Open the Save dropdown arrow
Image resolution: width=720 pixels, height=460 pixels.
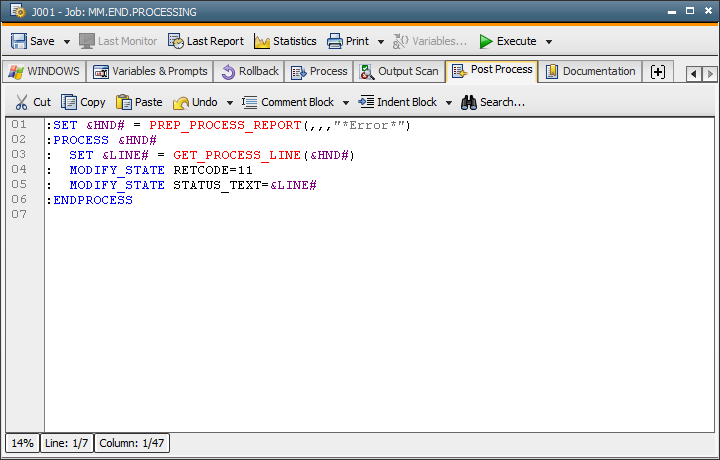67,41
